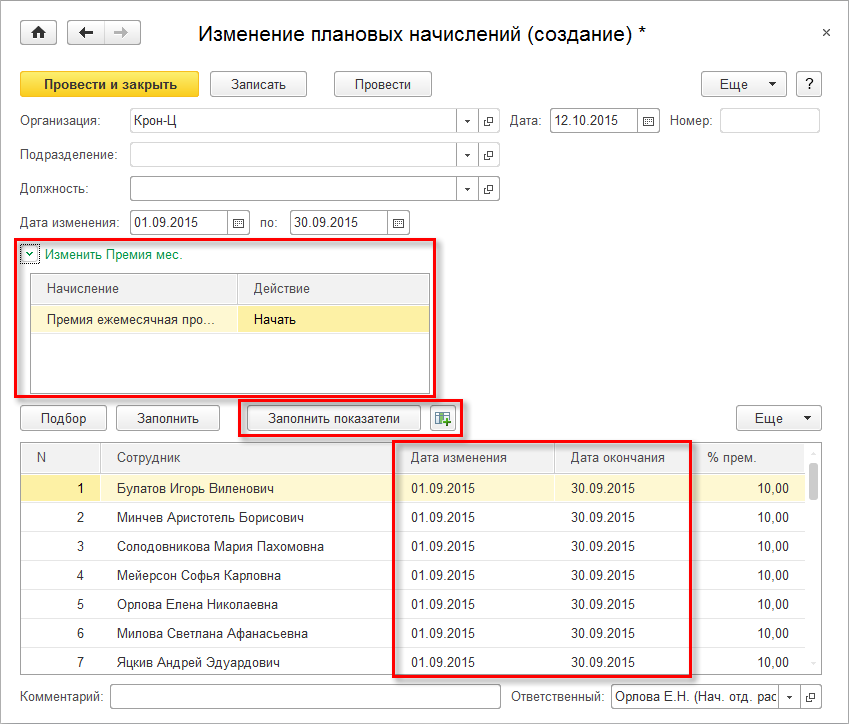Click the Ответственный field Орлова Е.Н.
849x724 pixels.
pos(695,697)
